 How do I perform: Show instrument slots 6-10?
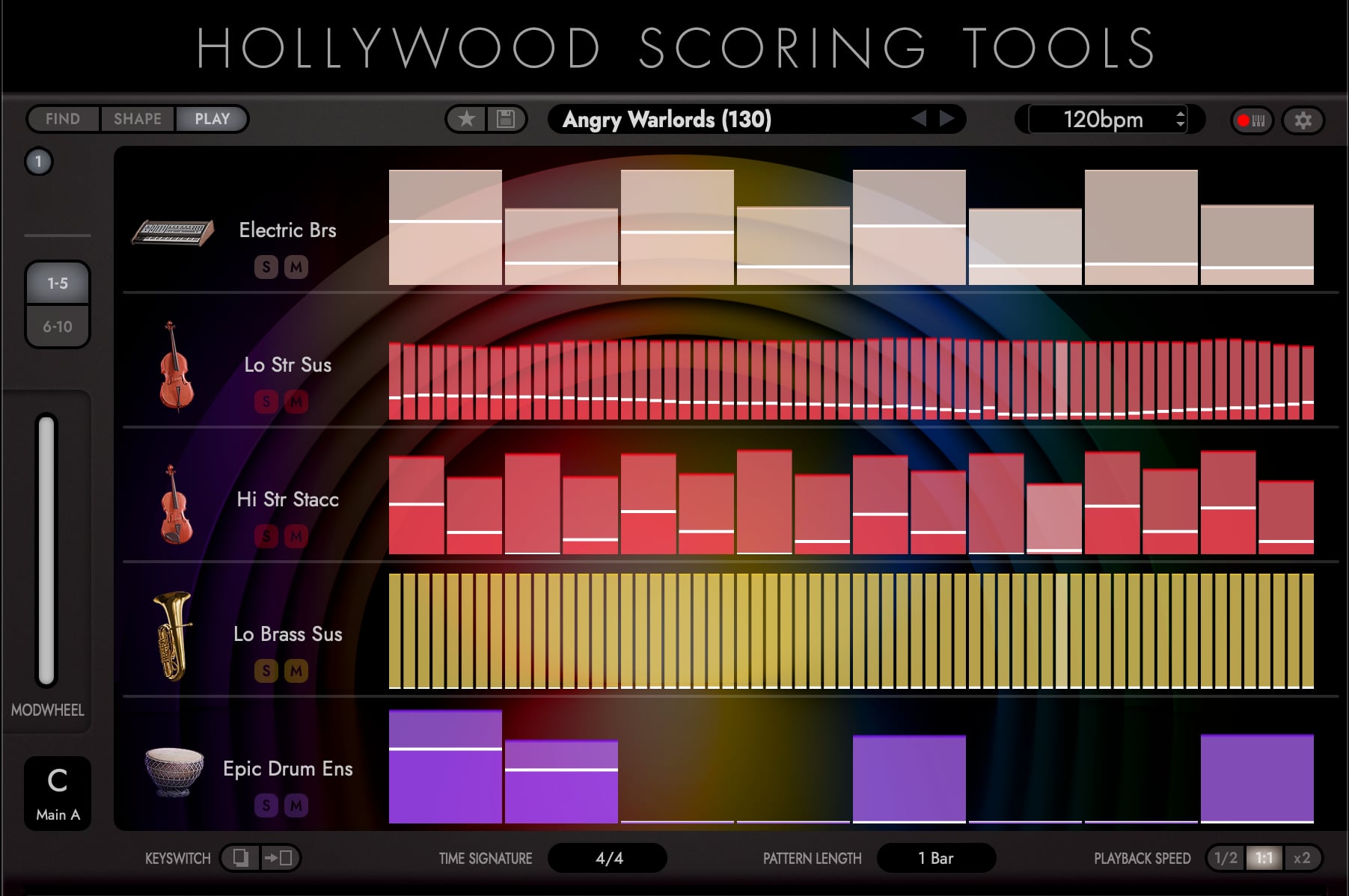pyautogui.click(x=58, y=327)
